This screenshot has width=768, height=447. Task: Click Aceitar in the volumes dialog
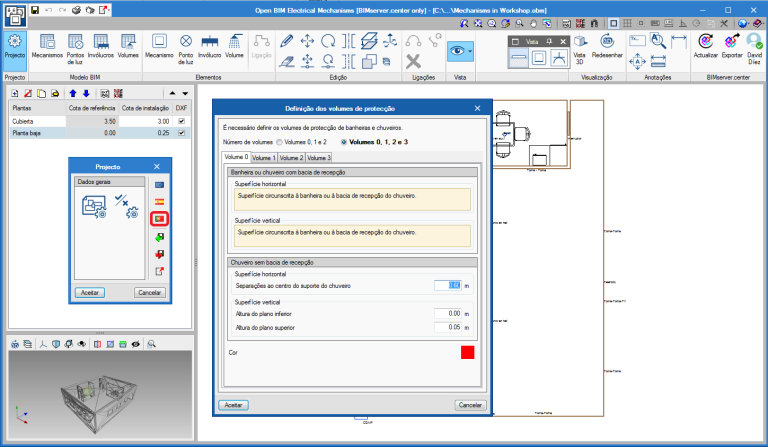click(x=233, y=405)
